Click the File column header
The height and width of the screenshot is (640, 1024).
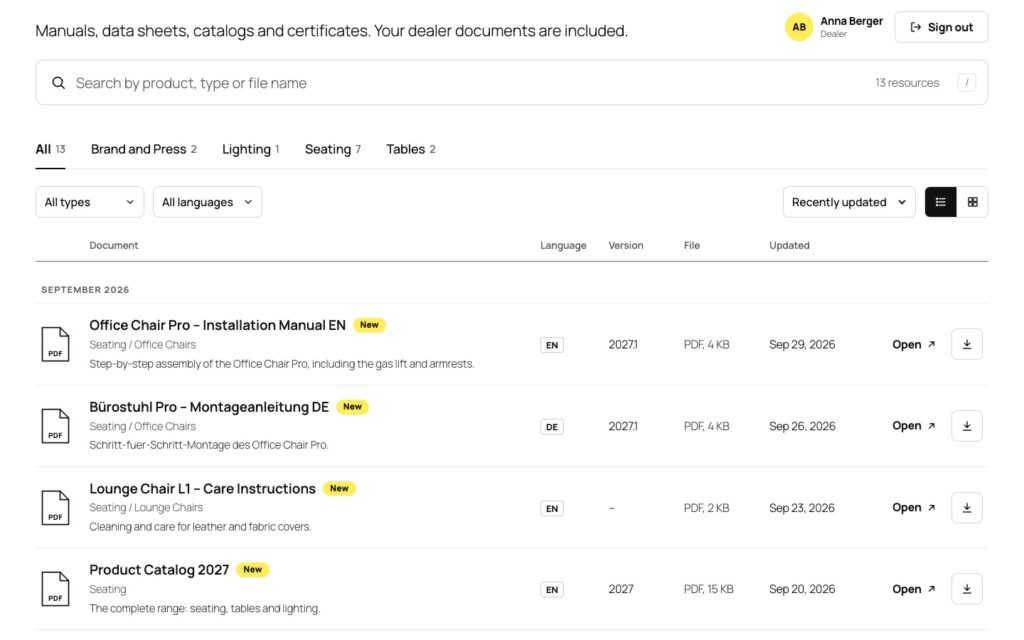tap(692, 246)
